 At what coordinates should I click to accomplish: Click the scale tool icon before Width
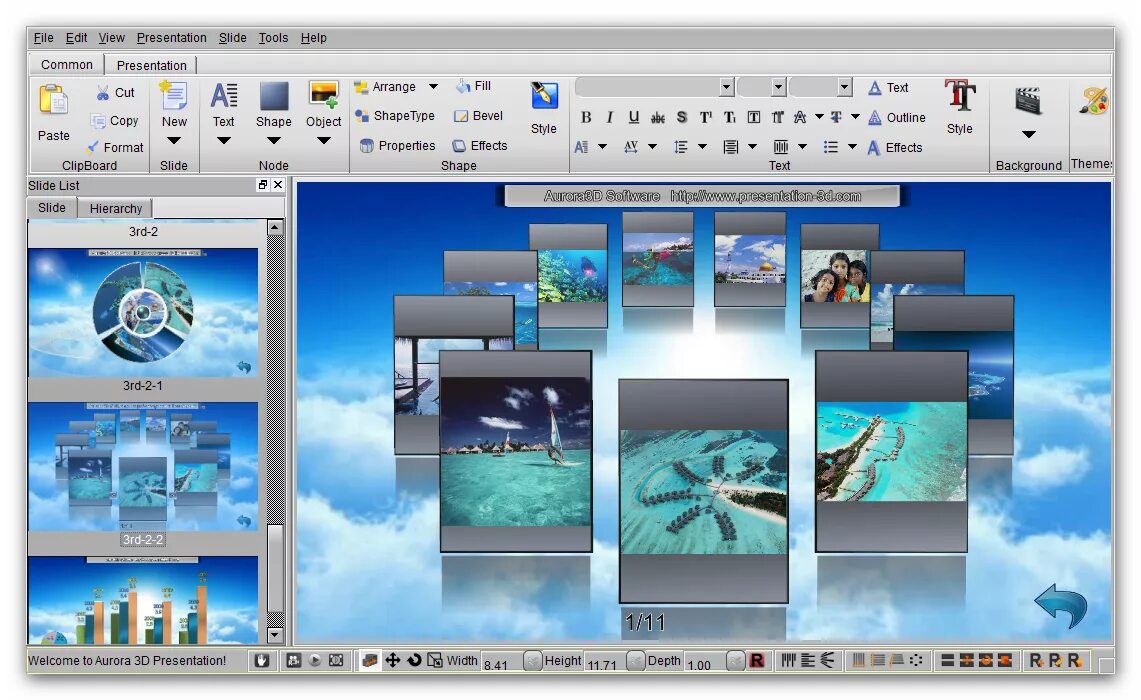pyautogui.click(x=434, y=660)
